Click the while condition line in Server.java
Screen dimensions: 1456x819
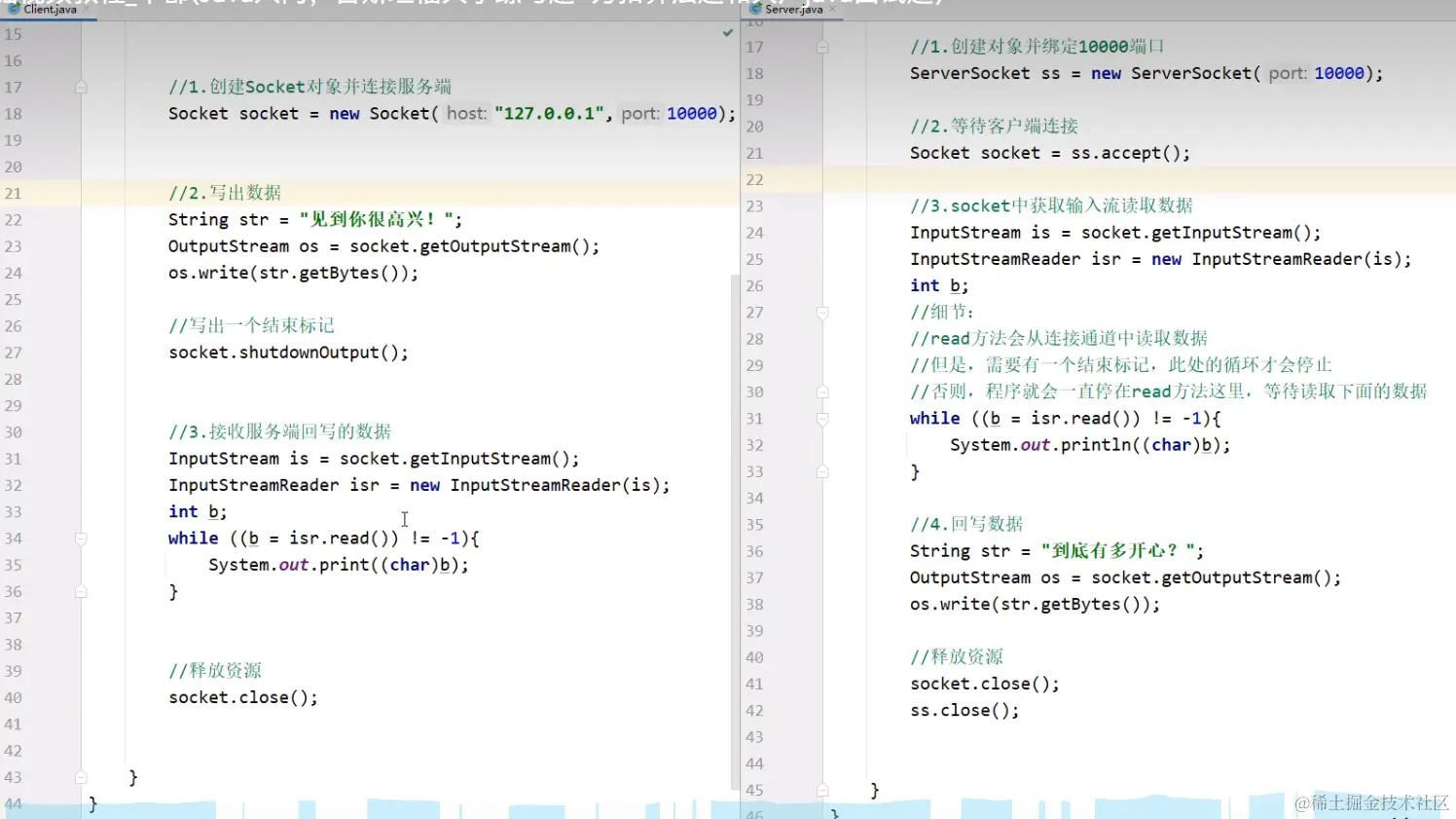[x=1065, y=418]
